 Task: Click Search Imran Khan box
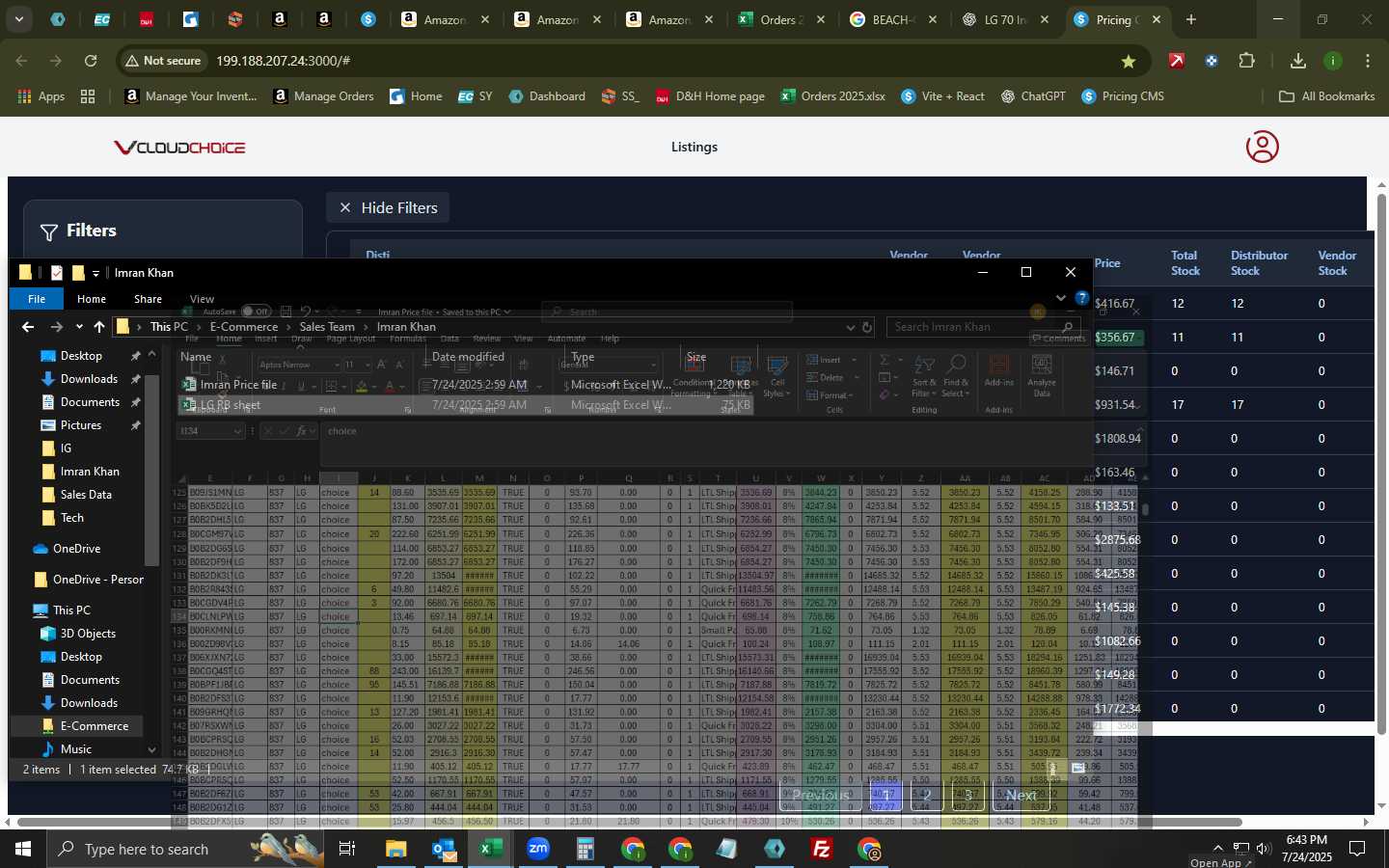tap(983, 327)
